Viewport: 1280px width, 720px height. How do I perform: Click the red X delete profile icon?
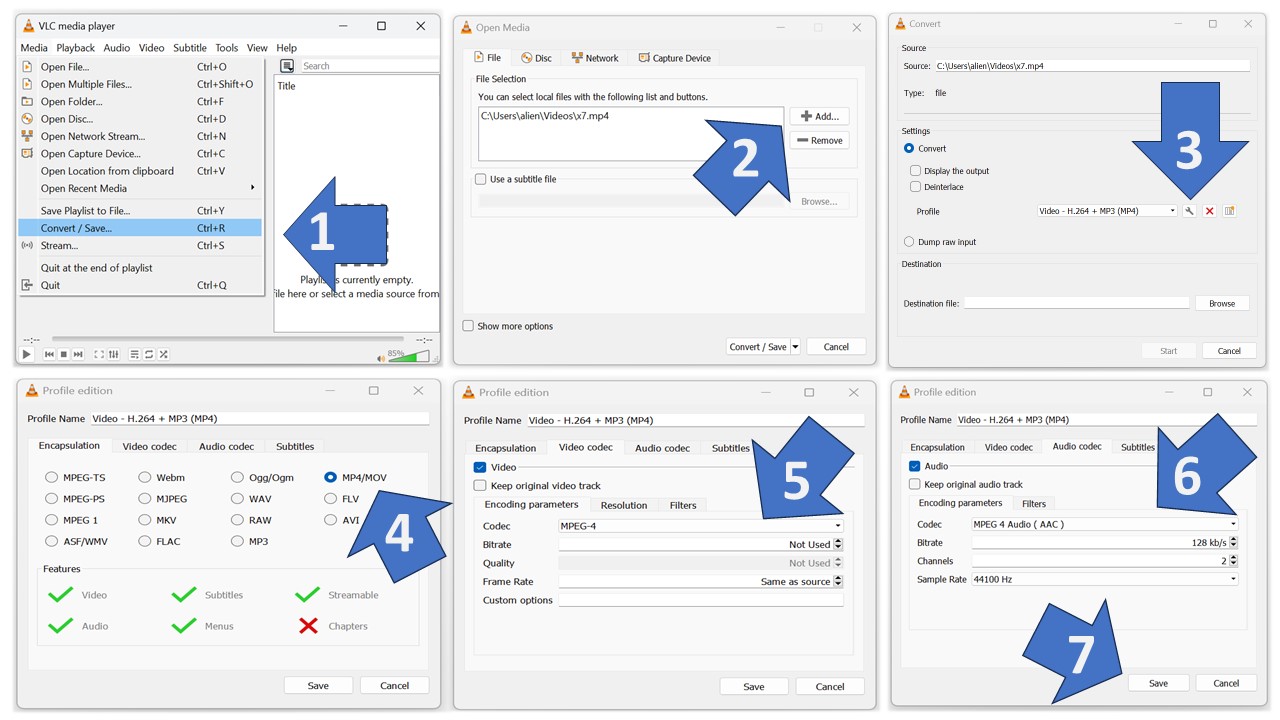click(x=1209, y=211)
